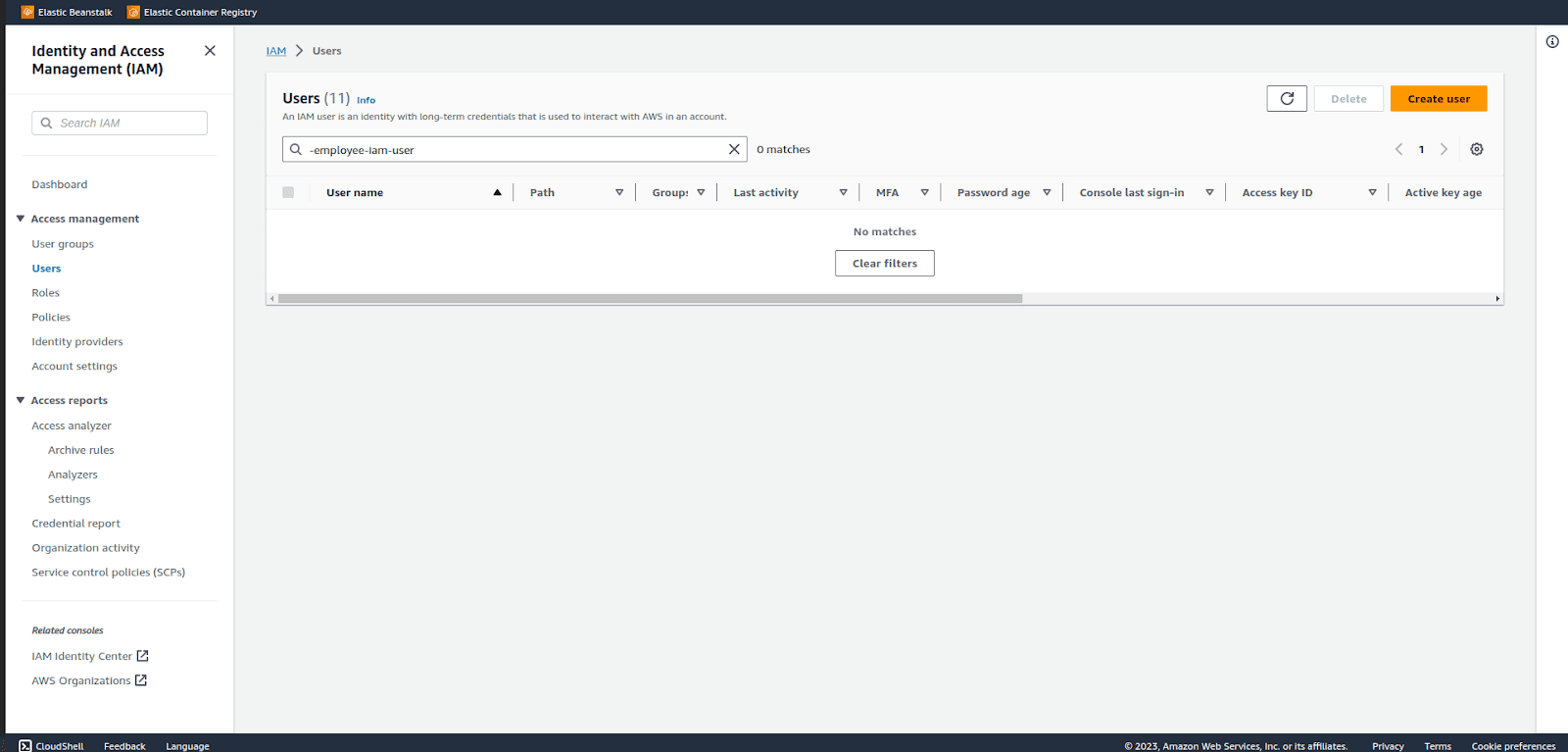This screenshot has height=752, width=1568.
Task: Go to User groups
Action: click(x=63, y=244)
